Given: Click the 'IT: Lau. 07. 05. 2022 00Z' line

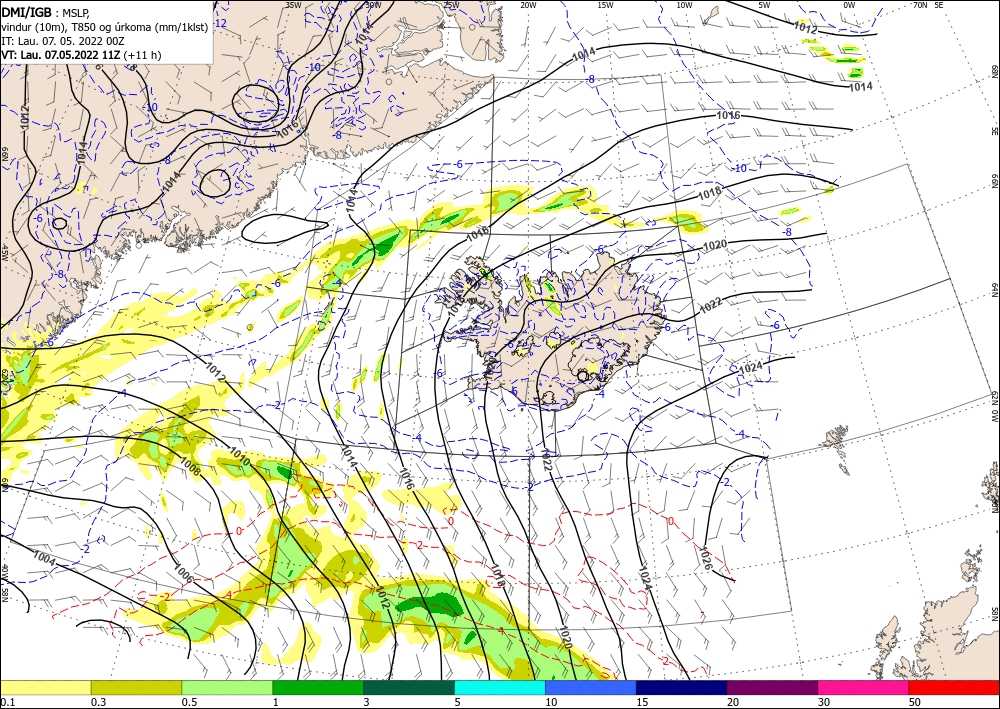Looking at the screenshot, I should (62, 41).
